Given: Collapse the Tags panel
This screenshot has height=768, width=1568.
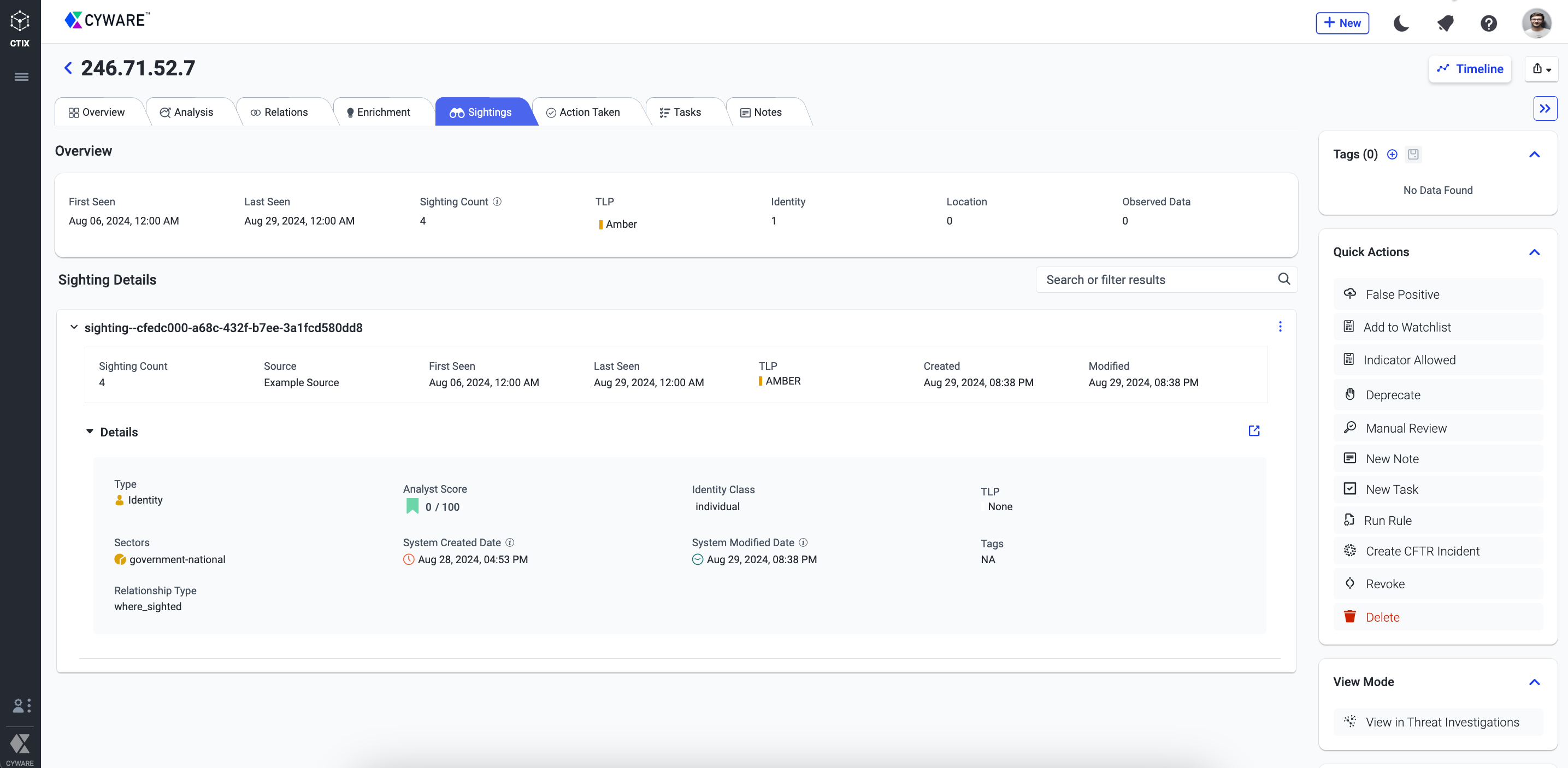Looking at the screenshot, I should point(1534,155).
